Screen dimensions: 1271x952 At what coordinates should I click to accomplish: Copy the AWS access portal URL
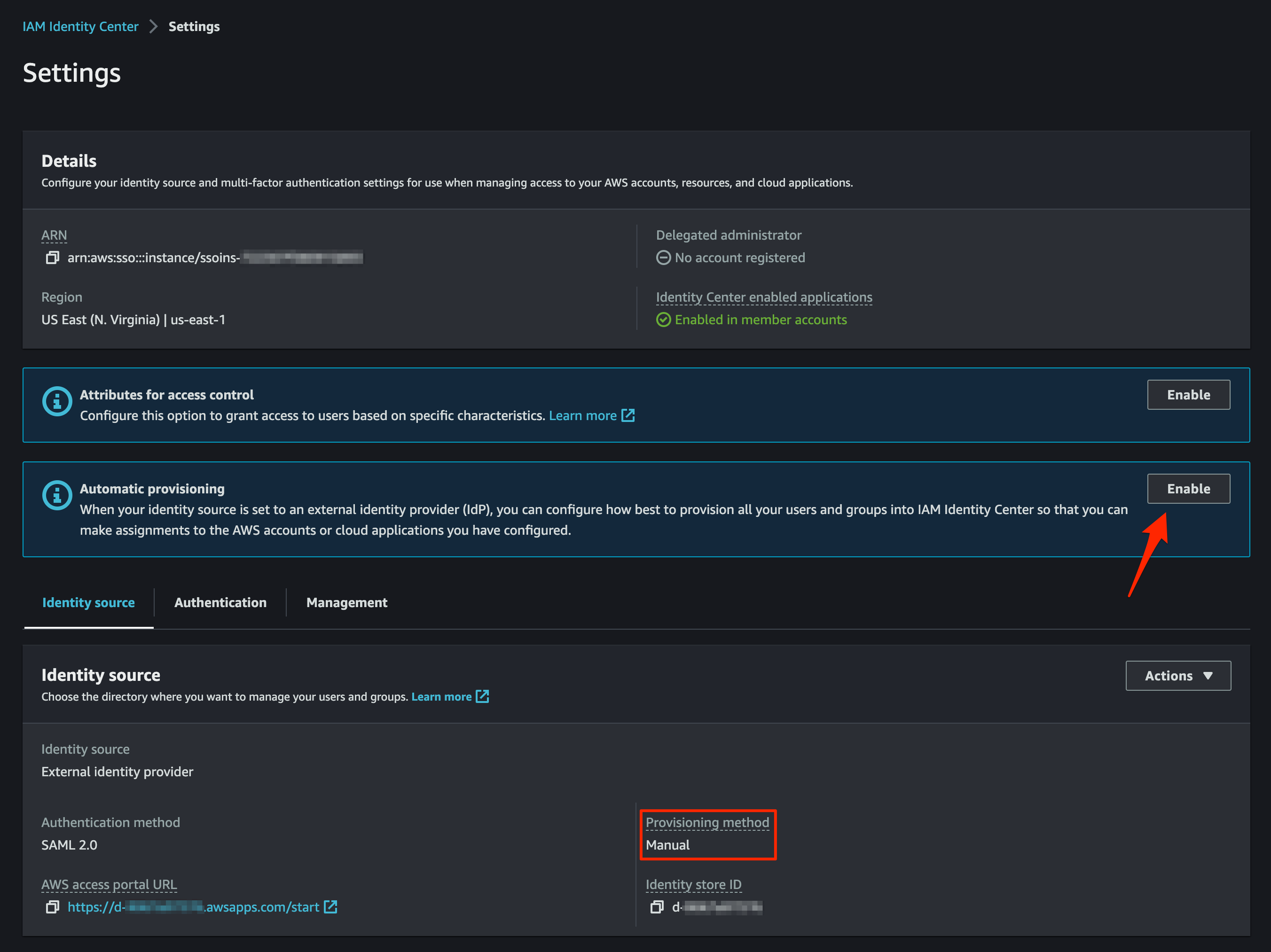click(x=52, y=906)
